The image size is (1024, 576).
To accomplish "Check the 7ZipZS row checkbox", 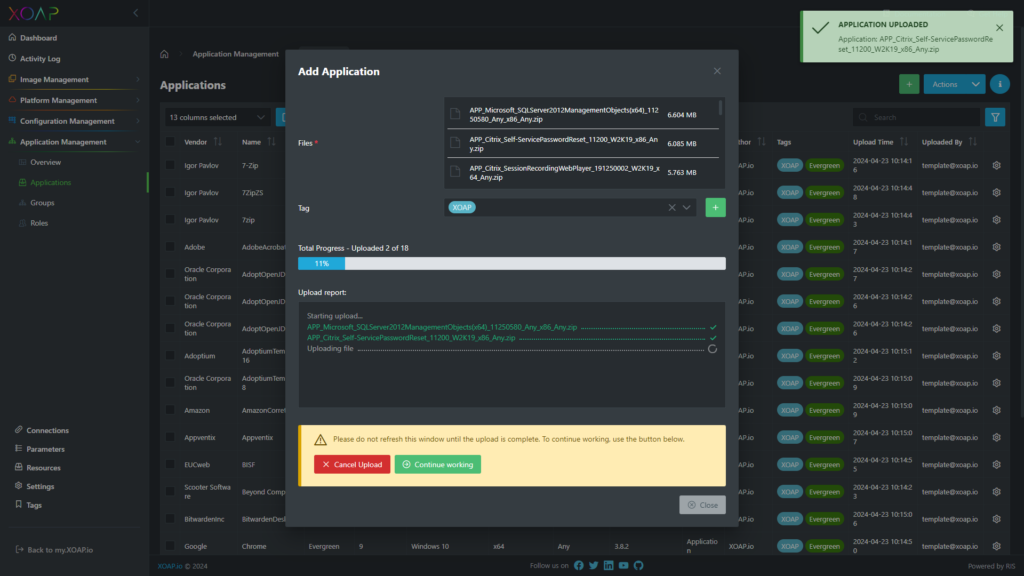I will click(170, 193).
